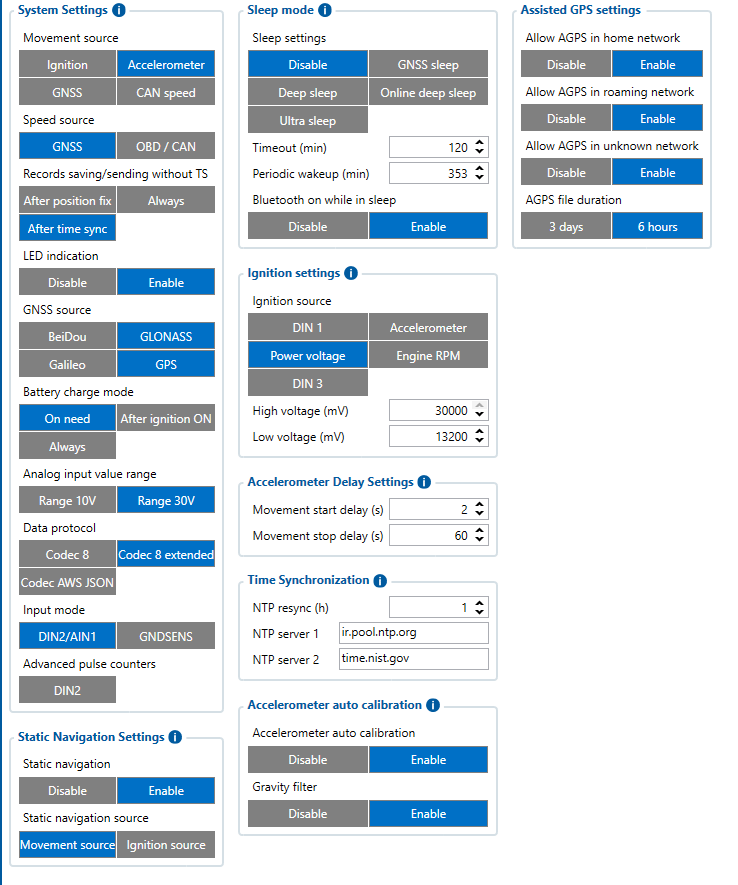Disable AGPS in home network
Screen dimensions: 738x885
coord(566,64)
